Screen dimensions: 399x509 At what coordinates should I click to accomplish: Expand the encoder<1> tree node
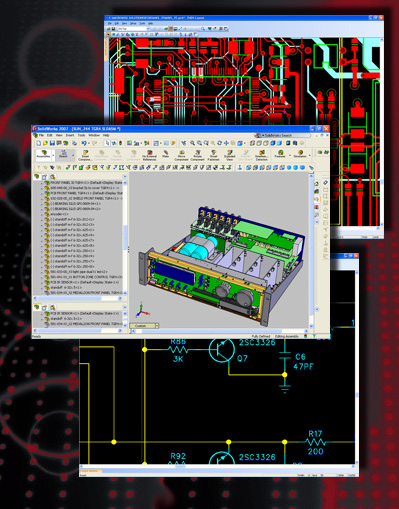42,214
